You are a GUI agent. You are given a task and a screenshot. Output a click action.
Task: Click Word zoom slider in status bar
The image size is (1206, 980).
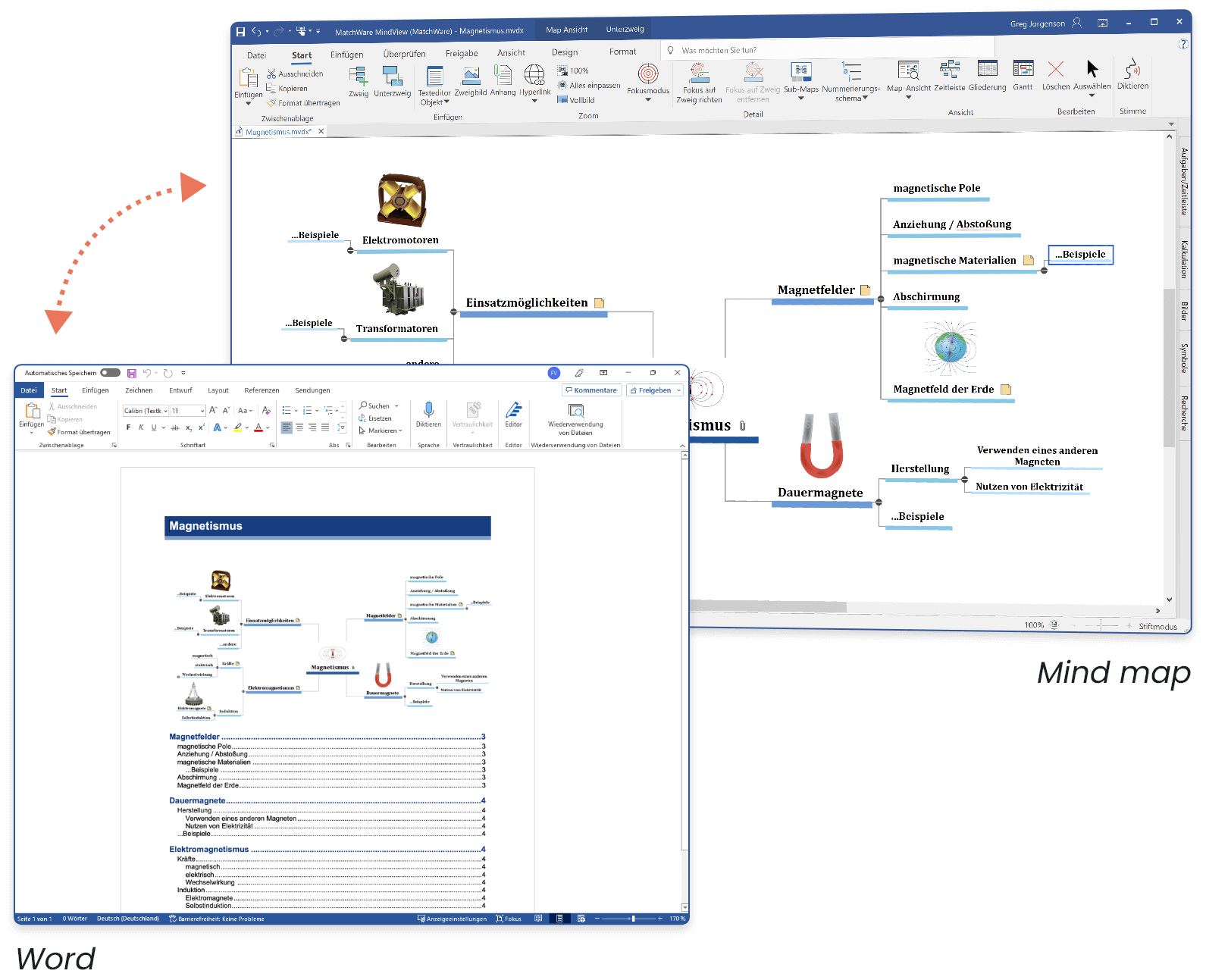click(x=628, y=919)
